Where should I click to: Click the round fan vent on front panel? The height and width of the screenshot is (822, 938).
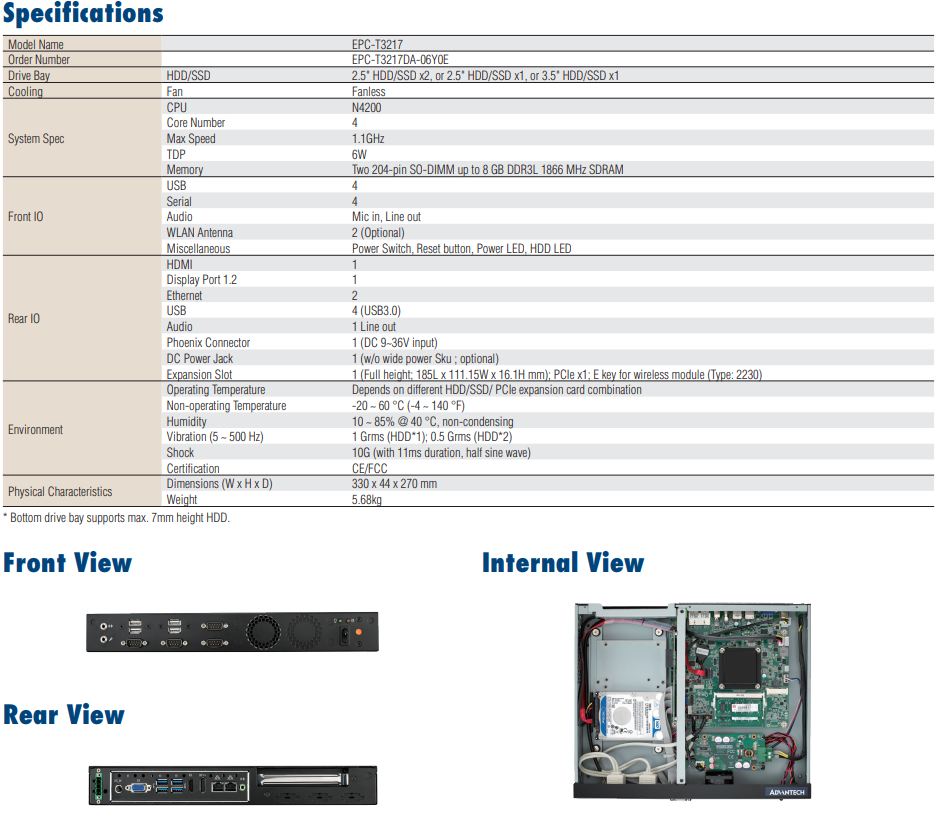coord(265,631)
